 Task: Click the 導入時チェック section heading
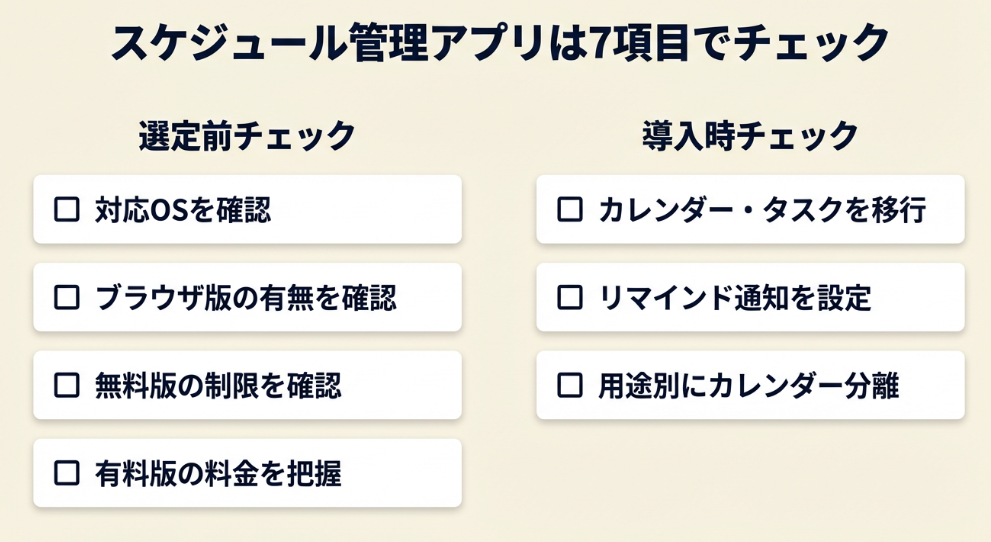click(750, 136)
